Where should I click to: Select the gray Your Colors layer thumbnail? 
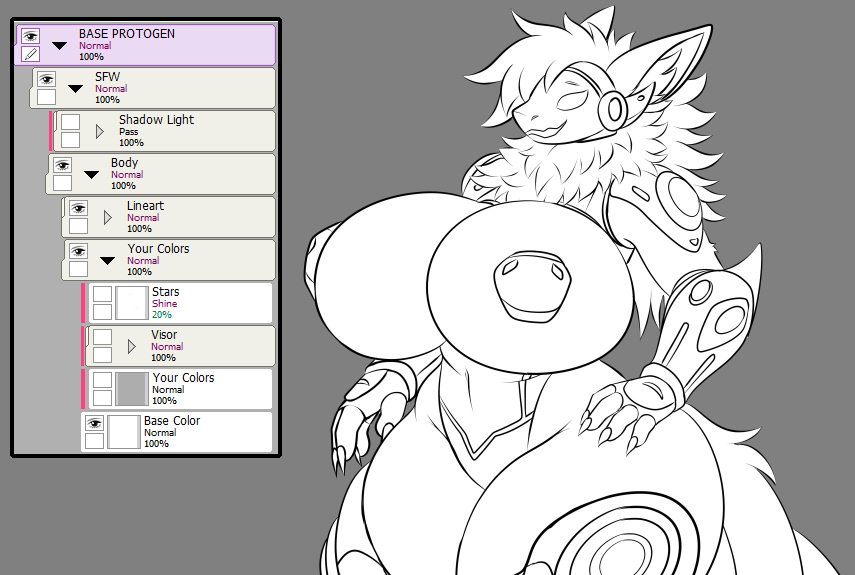click(x=132, y=389)
